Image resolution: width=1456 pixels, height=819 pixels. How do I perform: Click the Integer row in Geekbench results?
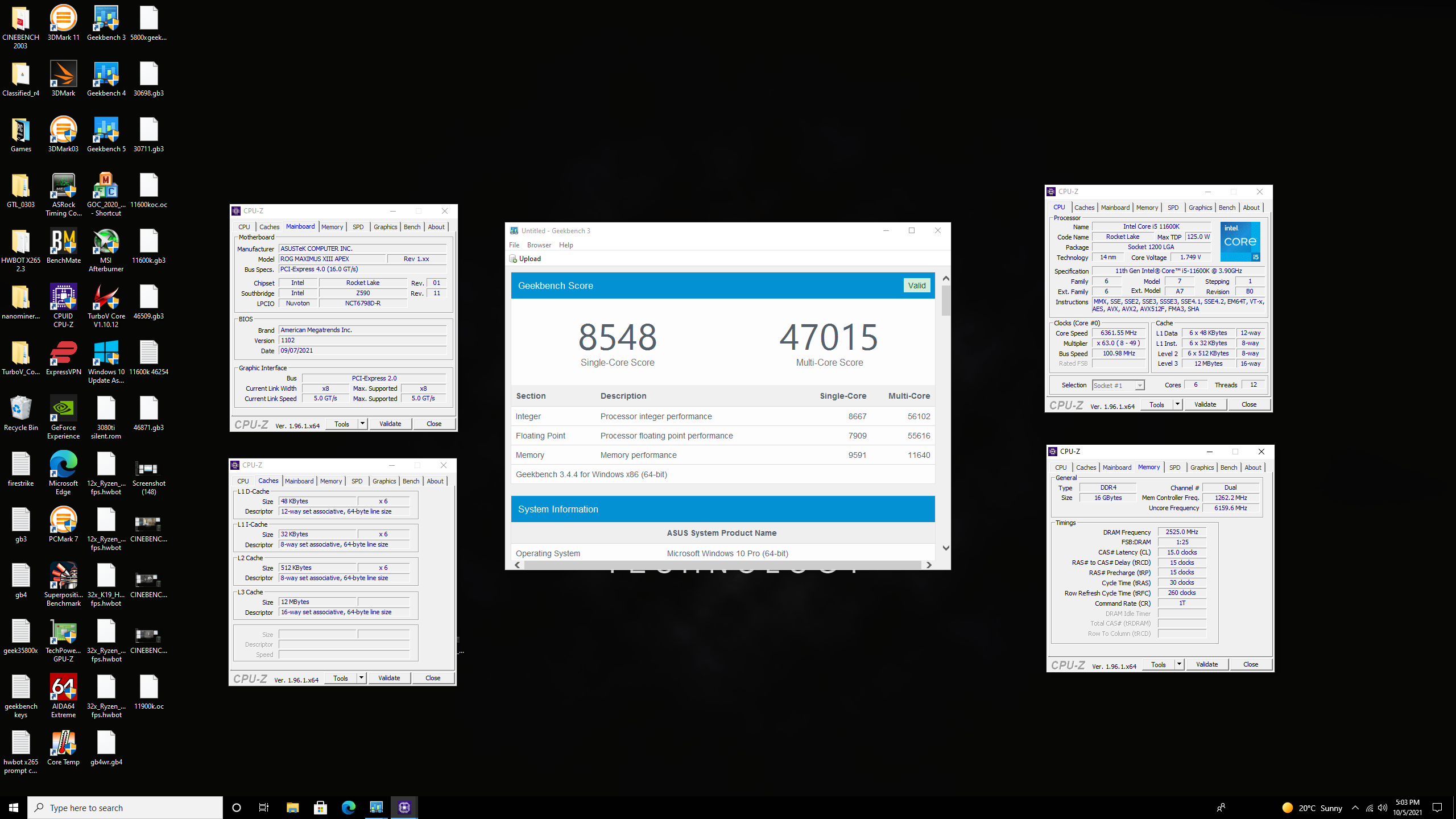(x=722, y=416)
